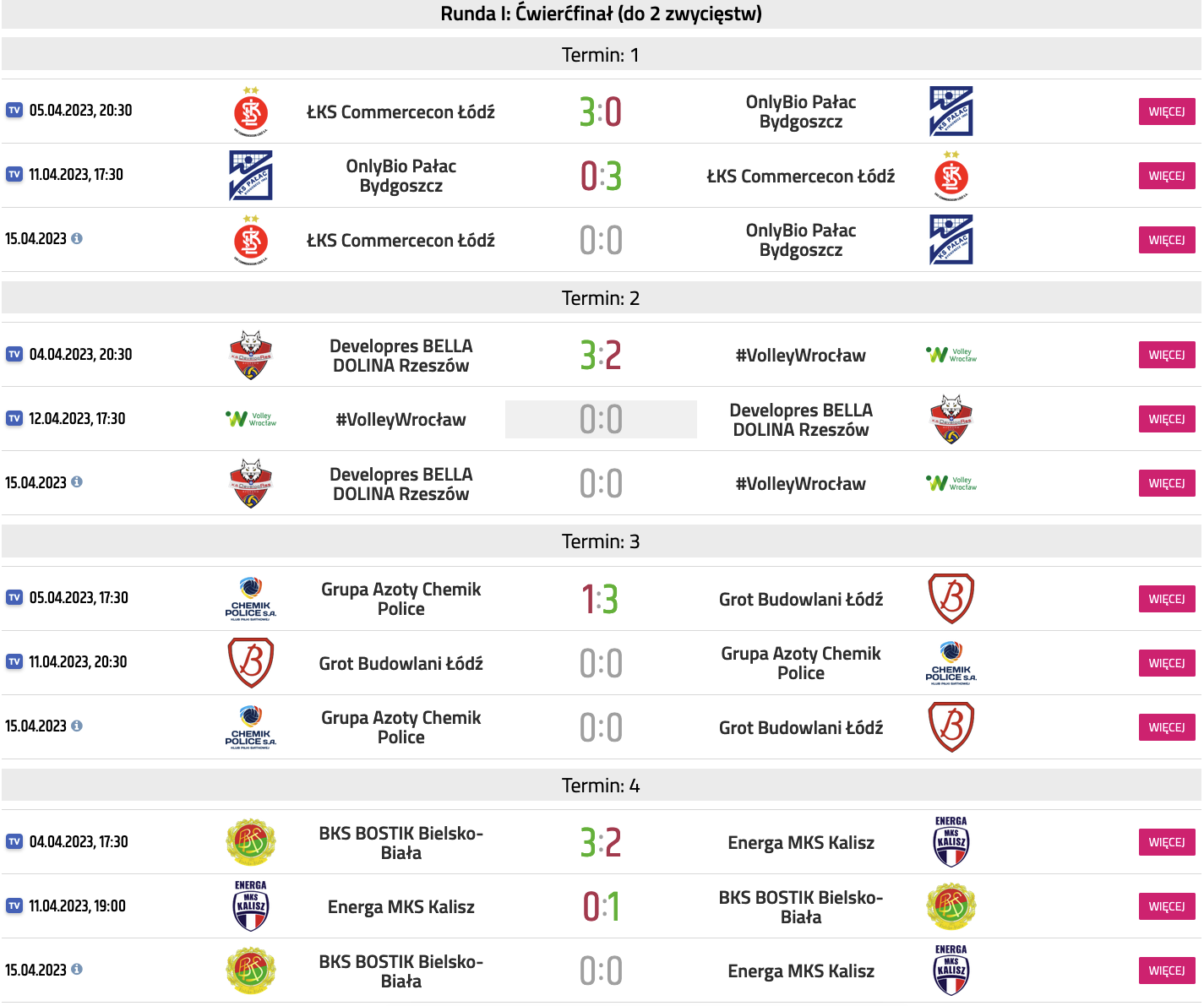Click info icon beside Termin 4 15.04.2023 date
The image size is (1204, 1006).
click(77, 970)
